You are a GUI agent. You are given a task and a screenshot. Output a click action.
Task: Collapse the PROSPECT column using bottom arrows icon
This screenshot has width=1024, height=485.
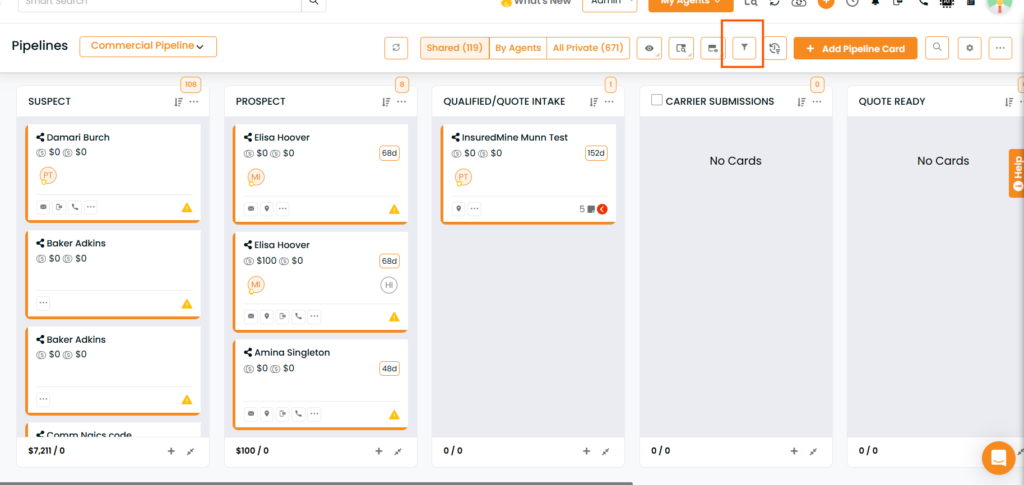(x=398, y=451)
